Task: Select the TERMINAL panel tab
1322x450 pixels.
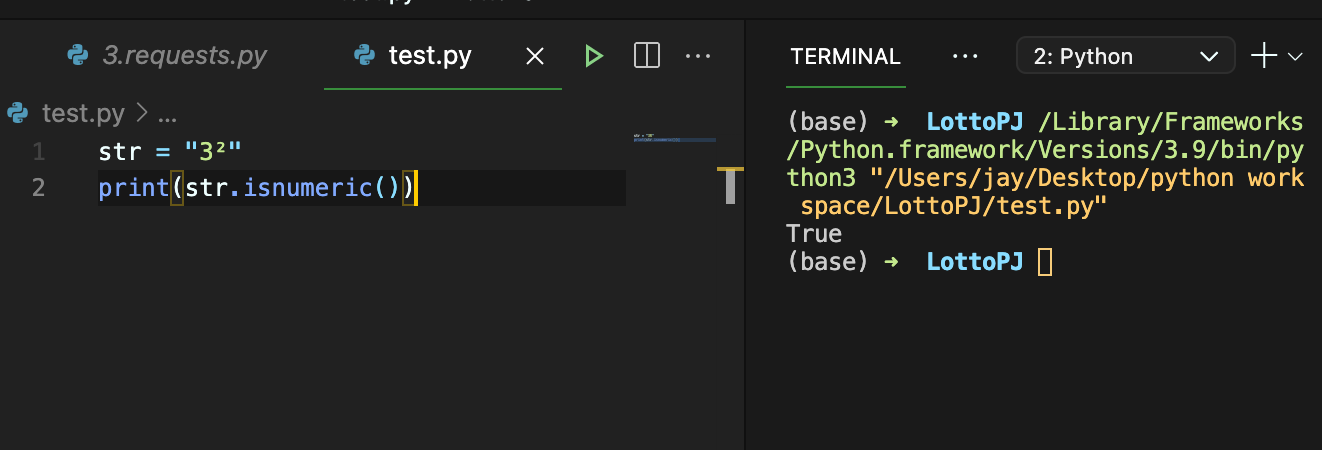Action: point(845,56)
